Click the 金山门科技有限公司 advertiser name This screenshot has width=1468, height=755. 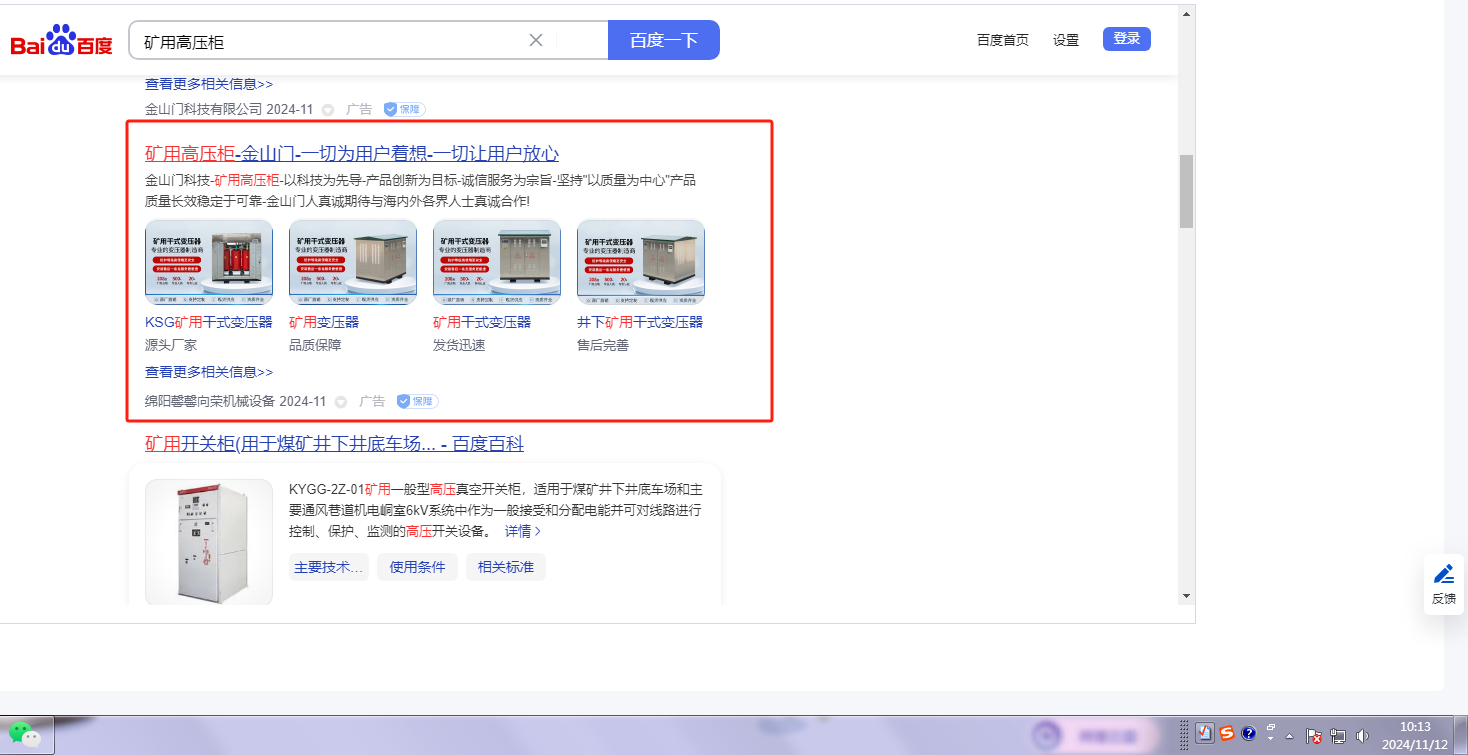click(x=203, y=109)
